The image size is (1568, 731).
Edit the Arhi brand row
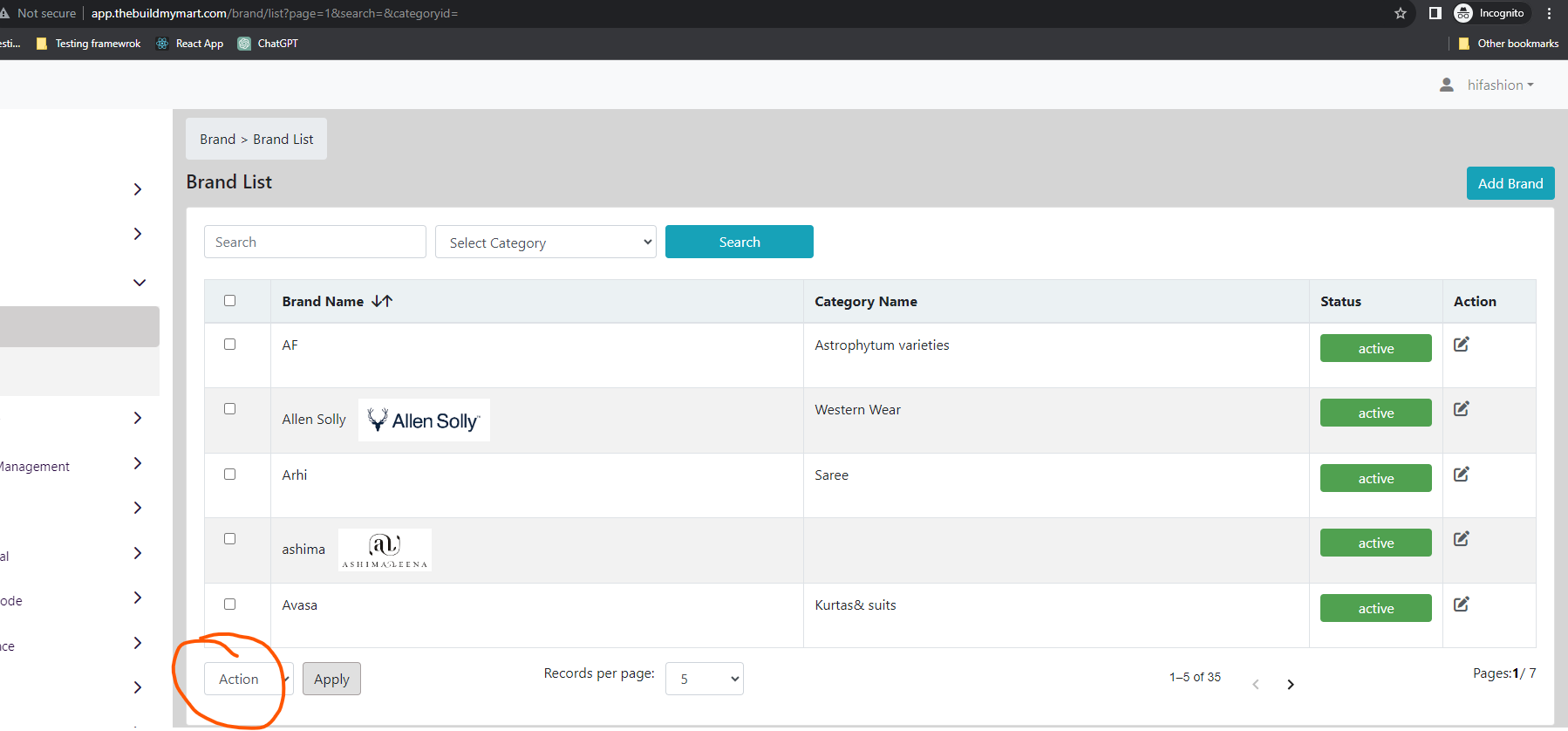point(1462,475)
